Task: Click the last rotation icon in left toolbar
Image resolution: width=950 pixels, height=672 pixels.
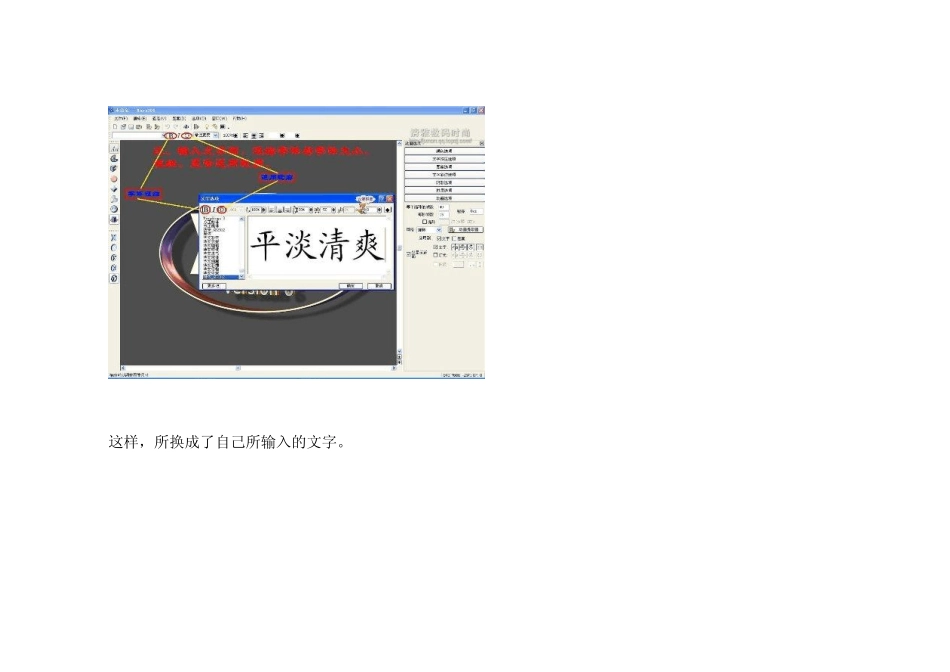Action: pos(114,278)
